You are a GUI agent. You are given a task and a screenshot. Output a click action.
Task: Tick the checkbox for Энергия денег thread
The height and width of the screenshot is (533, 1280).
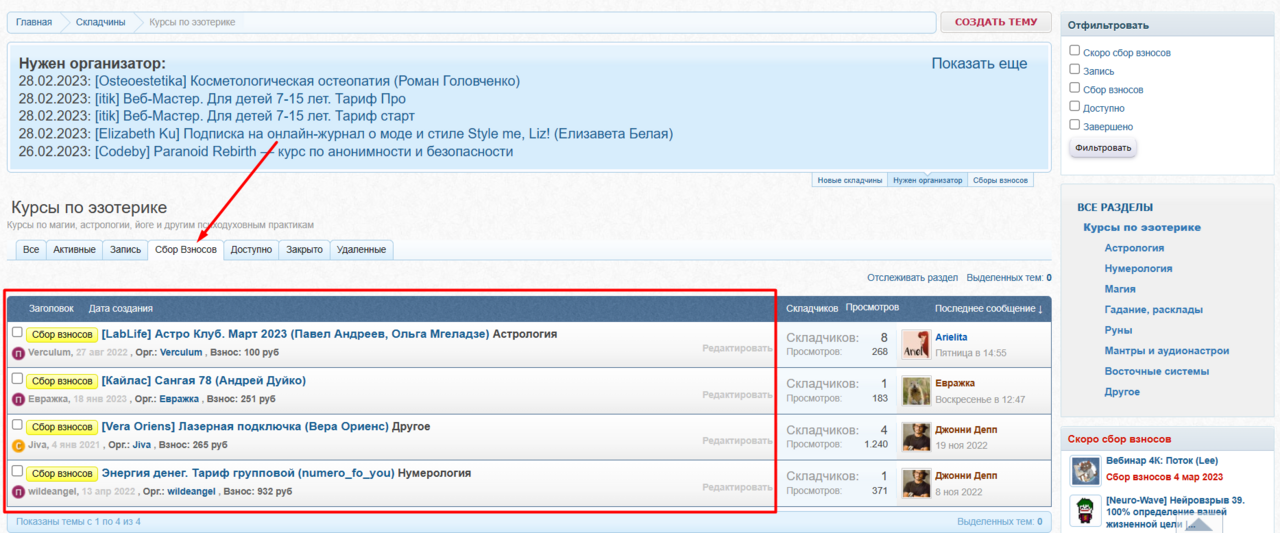17,471
